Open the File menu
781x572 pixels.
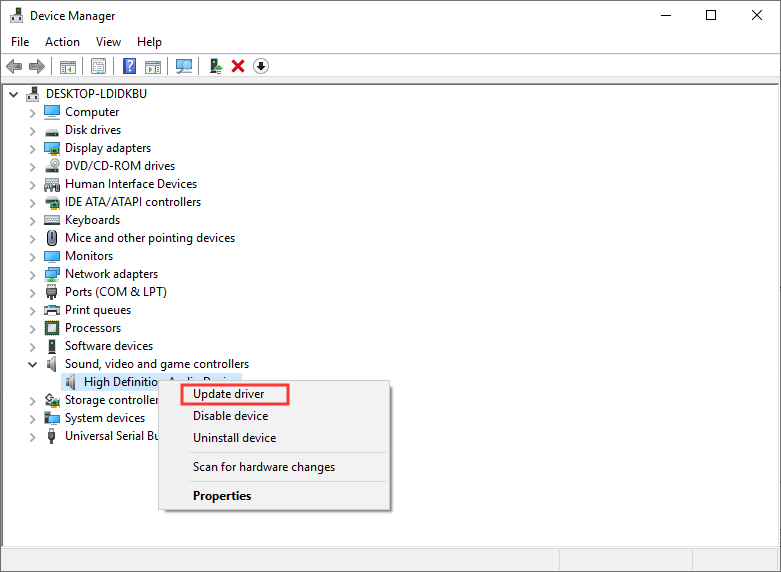[x=20, y=42]
